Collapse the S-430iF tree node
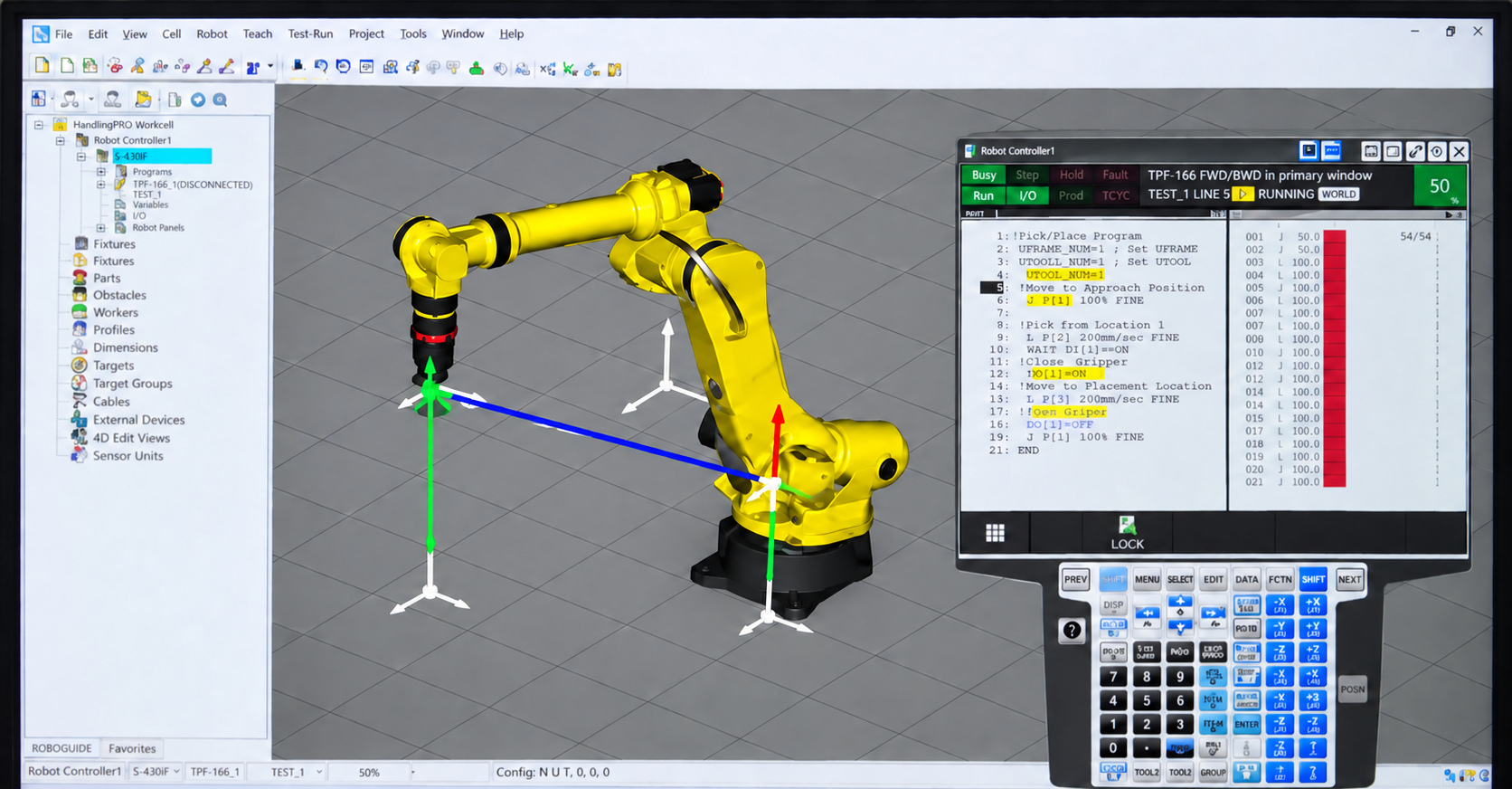This screenshot has height=789, width=1512. click(x=81, y=157)
